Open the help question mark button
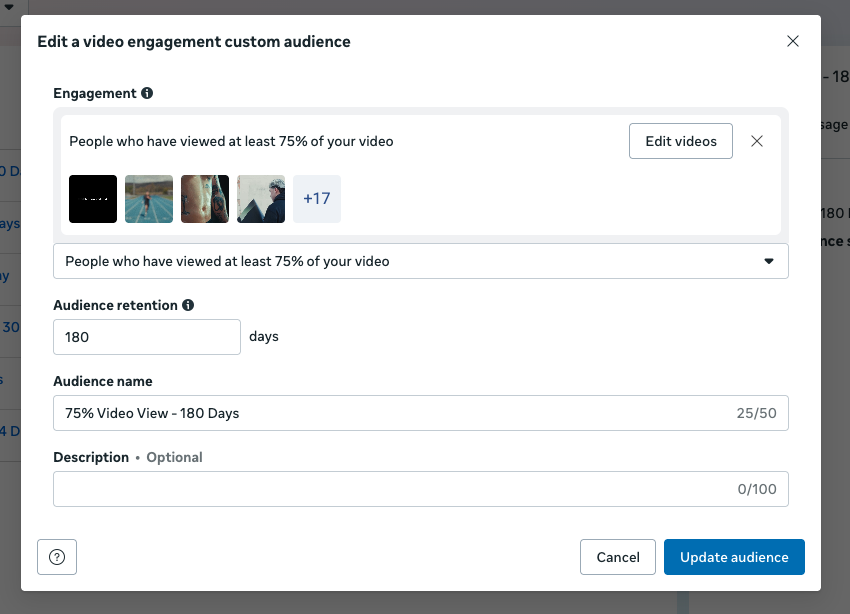This screenshot has height=614, width=850. point(57,557)
